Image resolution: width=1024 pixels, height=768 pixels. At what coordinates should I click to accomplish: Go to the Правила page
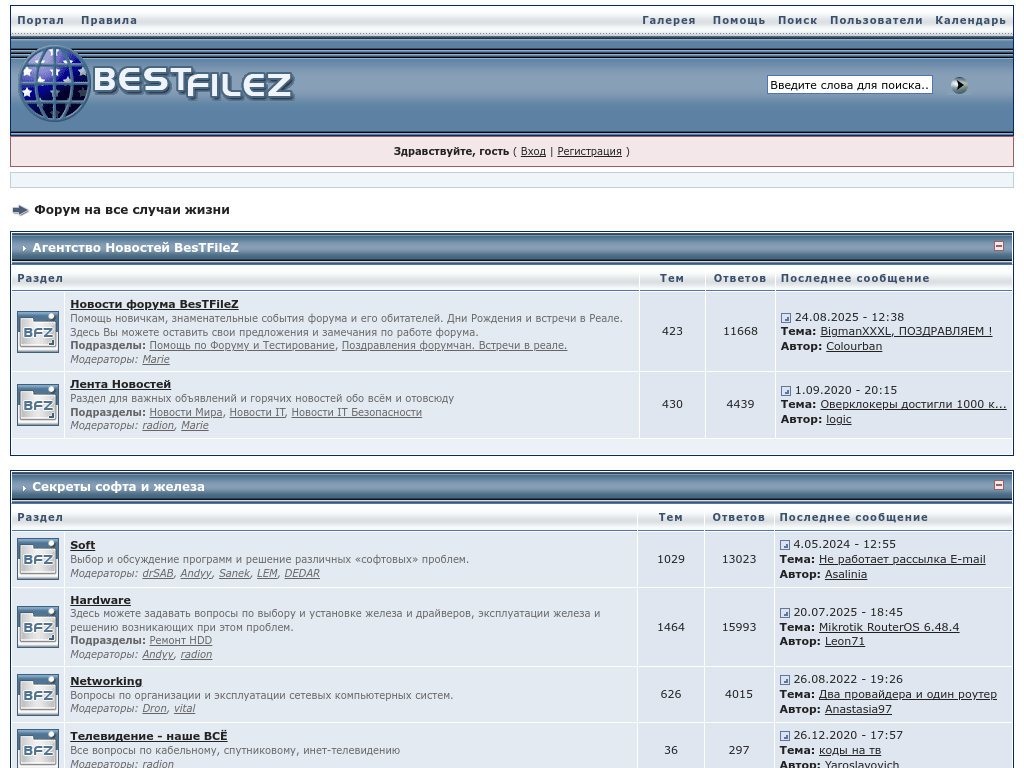point(109,20)
